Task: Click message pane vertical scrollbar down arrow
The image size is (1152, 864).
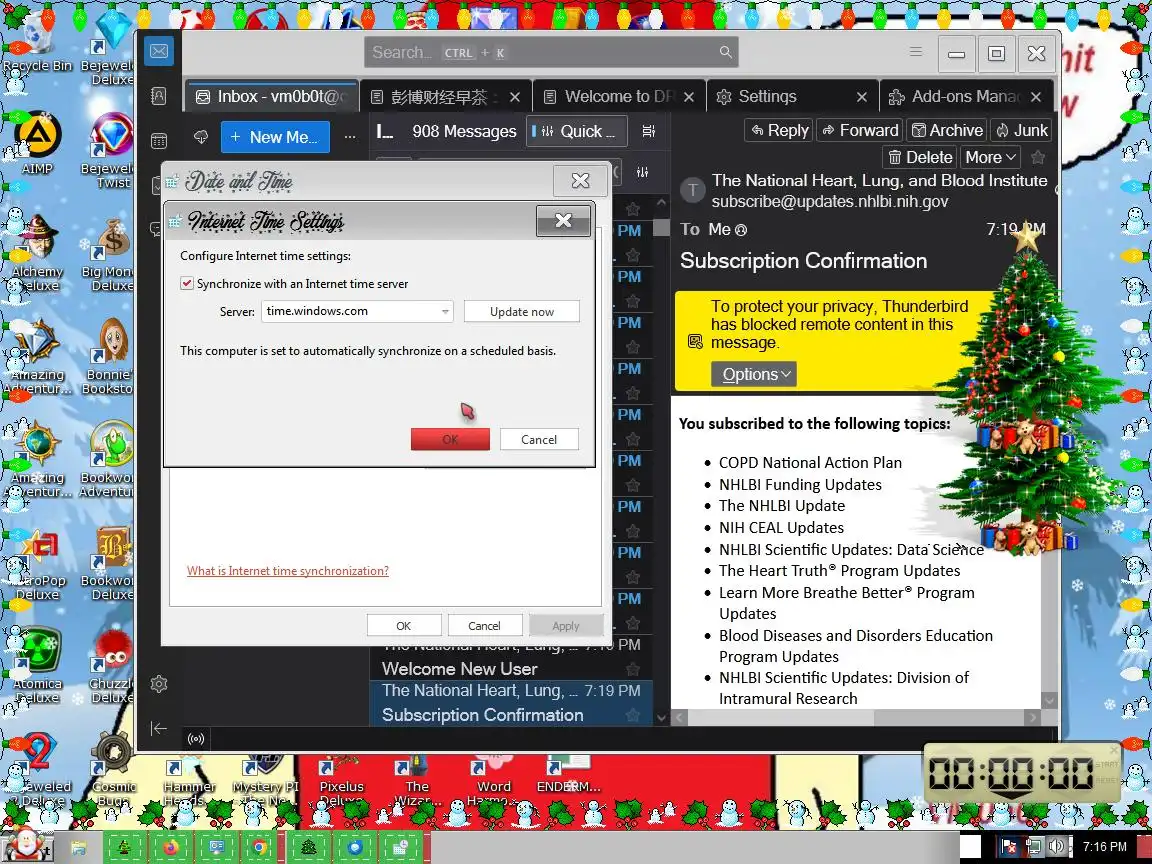Action: [x=1050, y=701]
